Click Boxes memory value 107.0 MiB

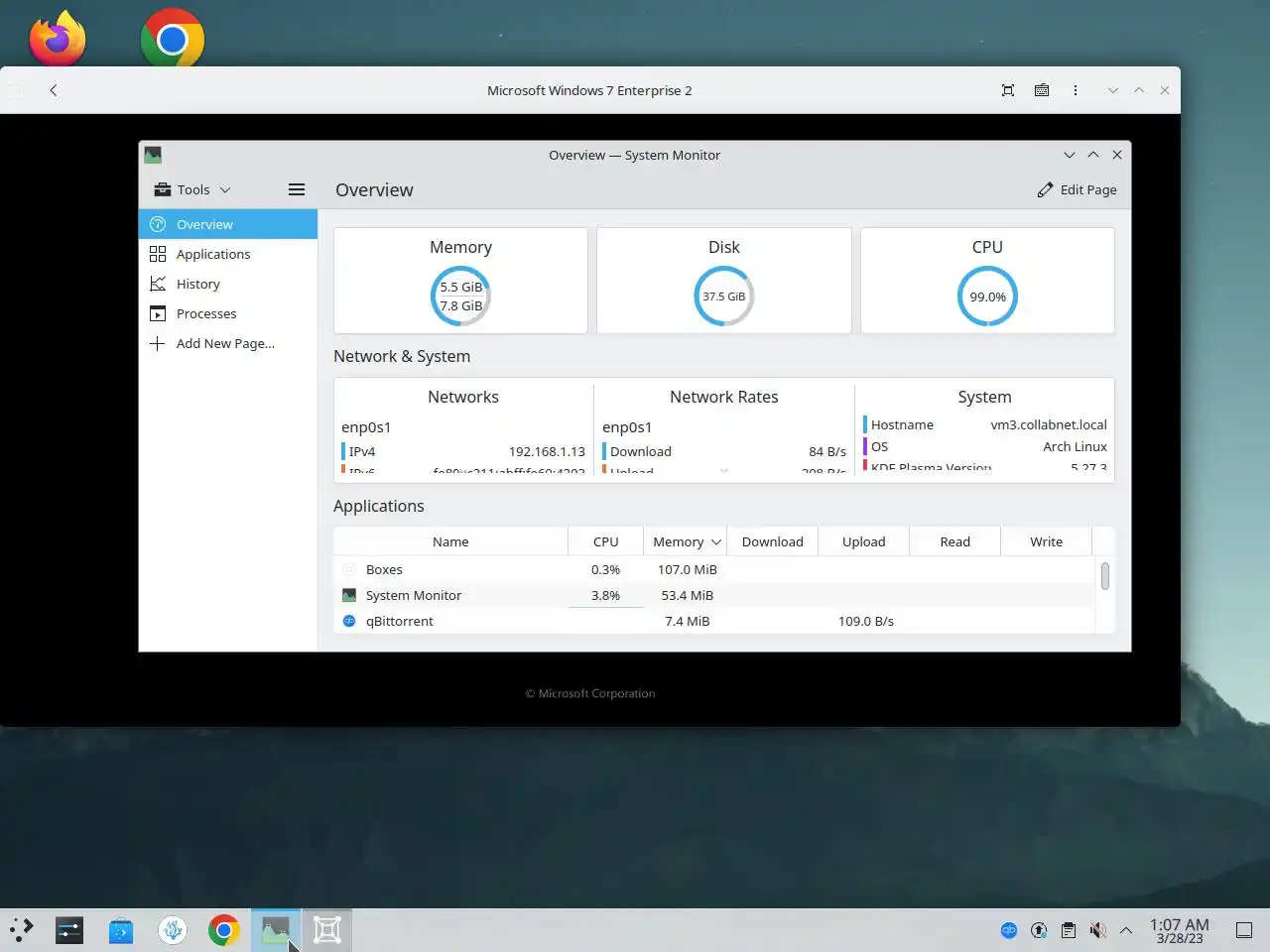coord(687,569)
